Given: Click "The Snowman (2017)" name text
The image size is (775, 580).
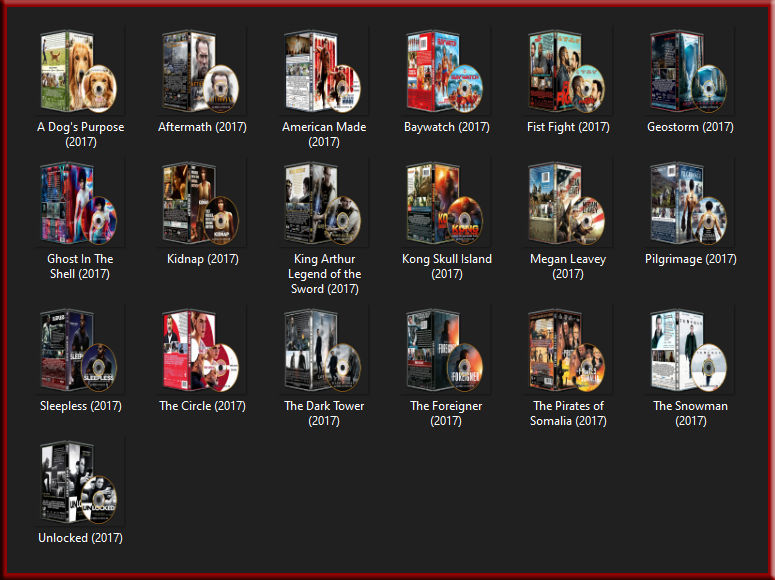Looking at the screenshot, I should 690,413.
